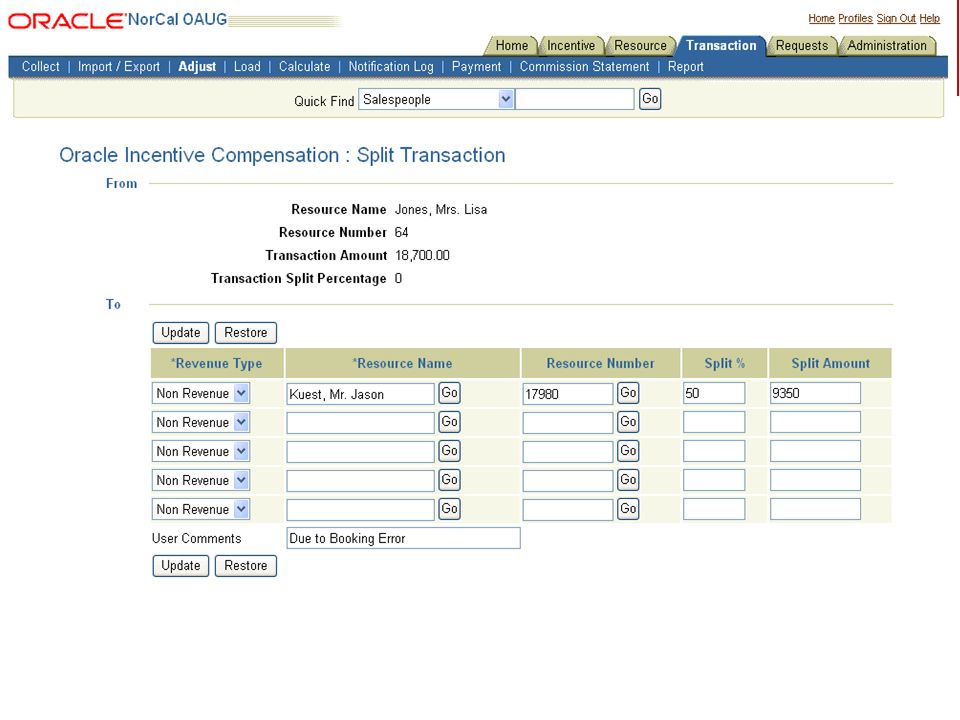This screenshot has height=720, width=960.
Task: Click the Resource Number Go button in second row
Action: [628, 422]
